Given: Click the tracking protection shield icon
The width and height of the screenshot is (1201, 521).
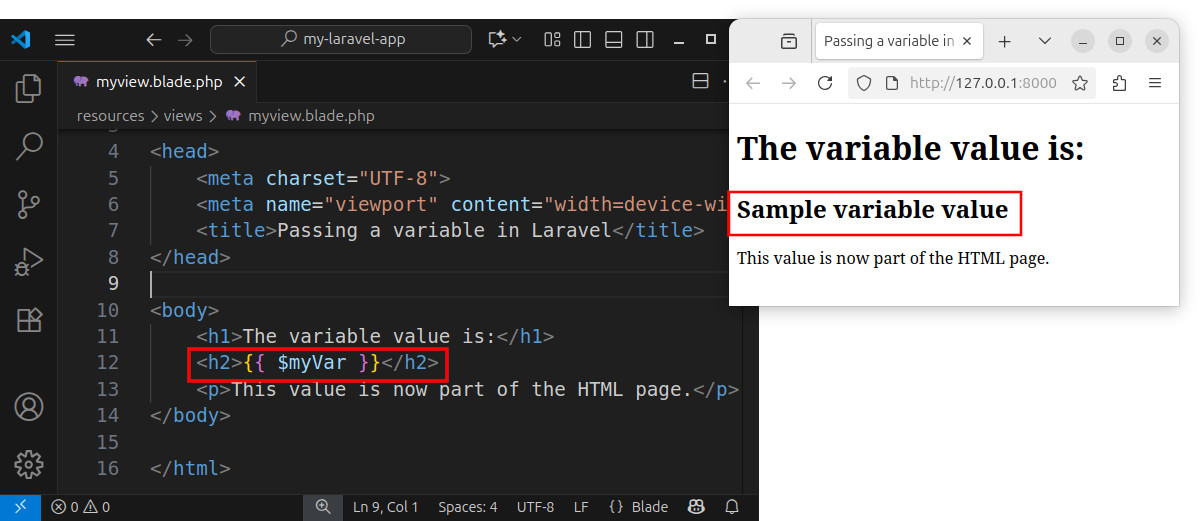Looking at the screenshot, I should (x=865, y=83).
